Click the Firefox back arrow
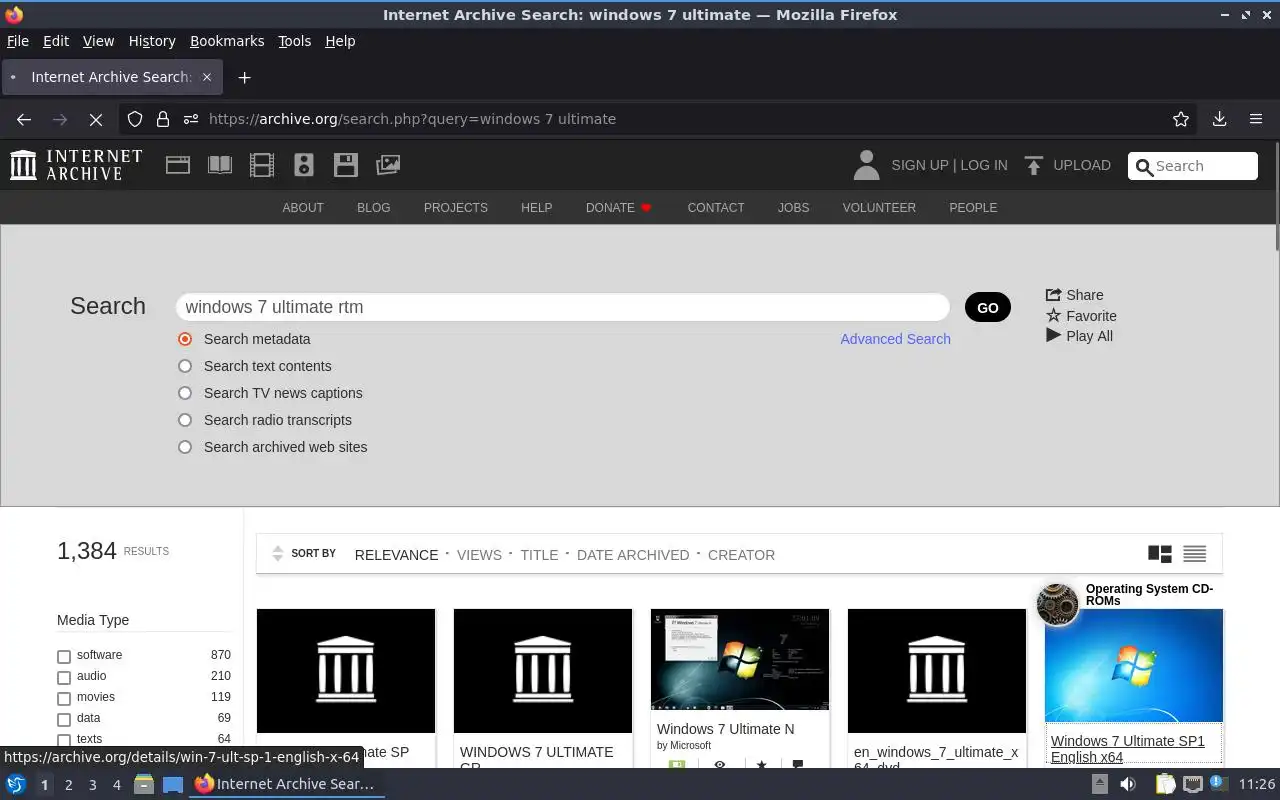The width and height of the screenshot is (1280, 800). [24, 119]
